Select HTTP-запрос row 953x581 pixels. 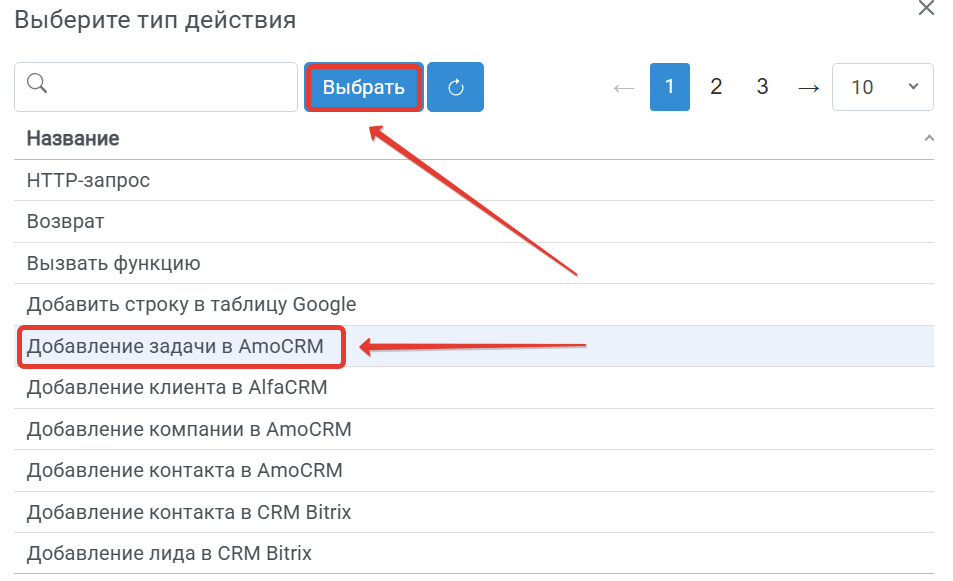click(x=474, y=180)
